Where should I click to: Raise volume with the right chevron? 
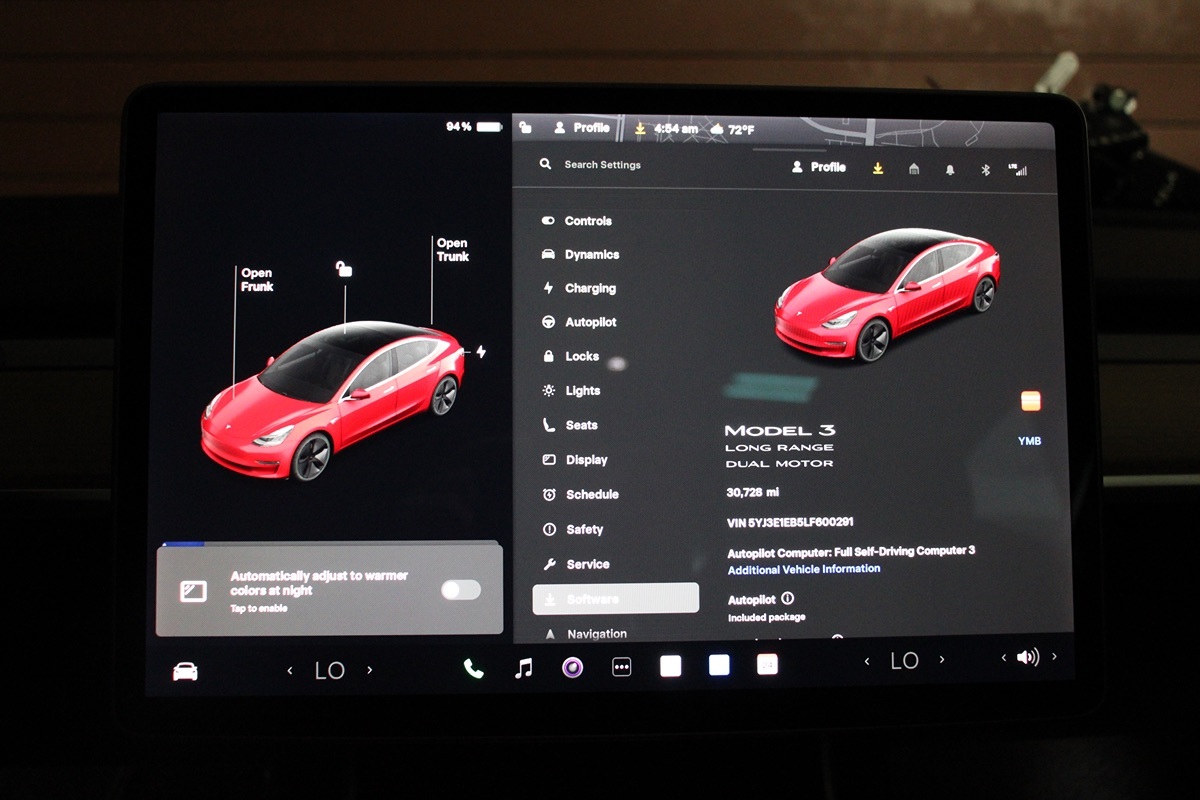click(1054, 657)
